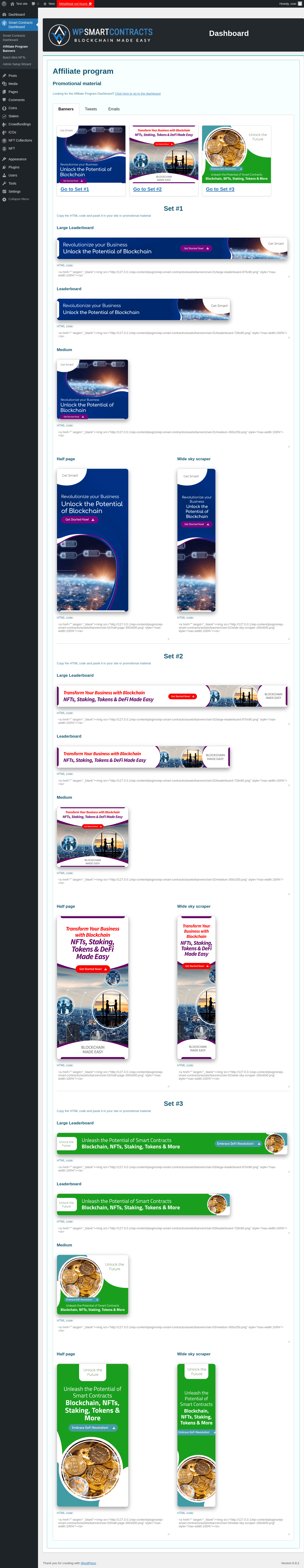Viewport: 304px width, 1568px height.
Task: Click the Set #3 green Large Leaderboard banner
Action: (x=171, y=1143)
